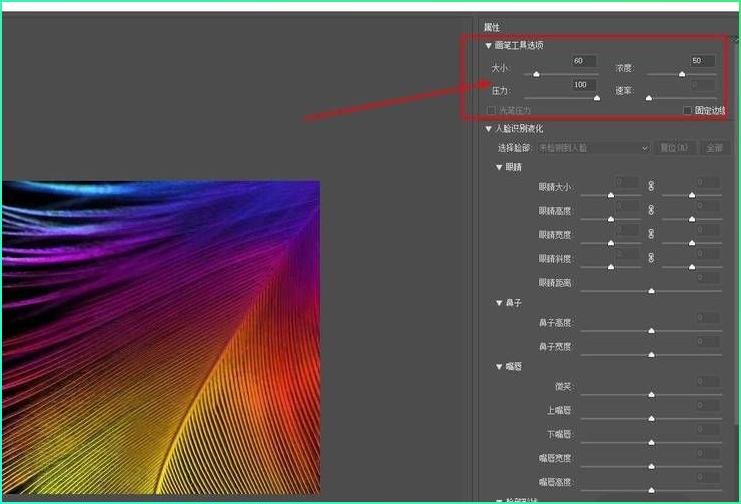
Task: Click the 眼睛宽度 link chain icon
Action: tap(651, 234)
